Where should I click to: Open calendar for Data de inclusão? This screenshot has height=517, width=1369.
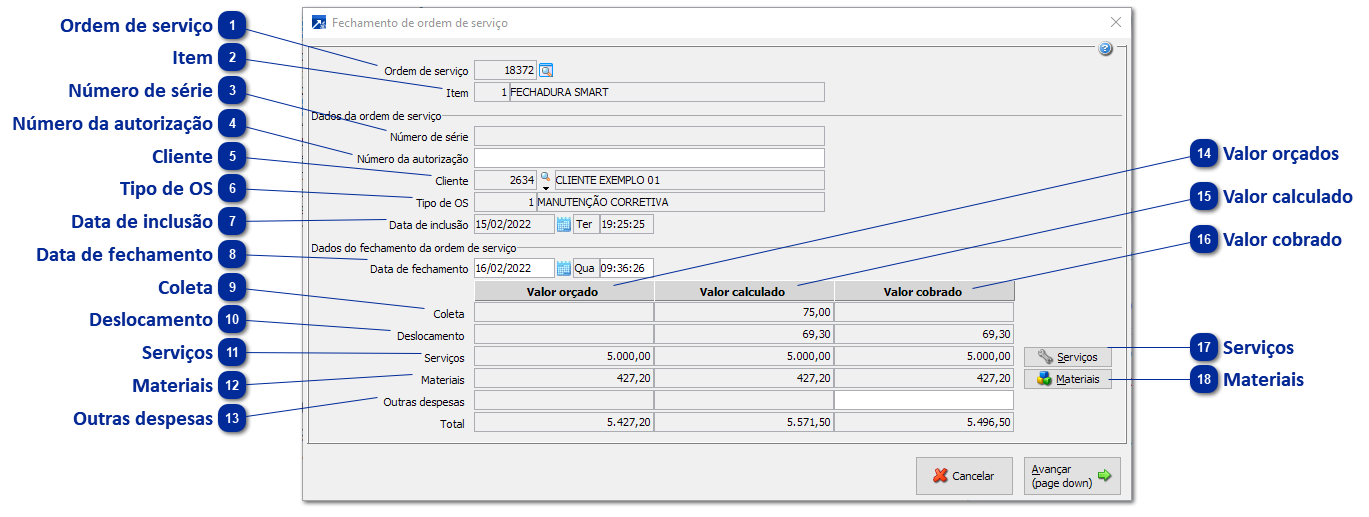coord(564,224)
